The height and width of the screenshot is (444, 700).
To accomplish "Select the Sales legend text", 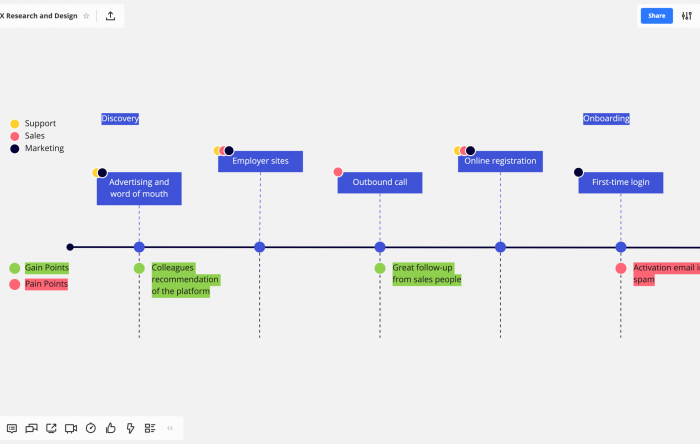I will point(35,136).
